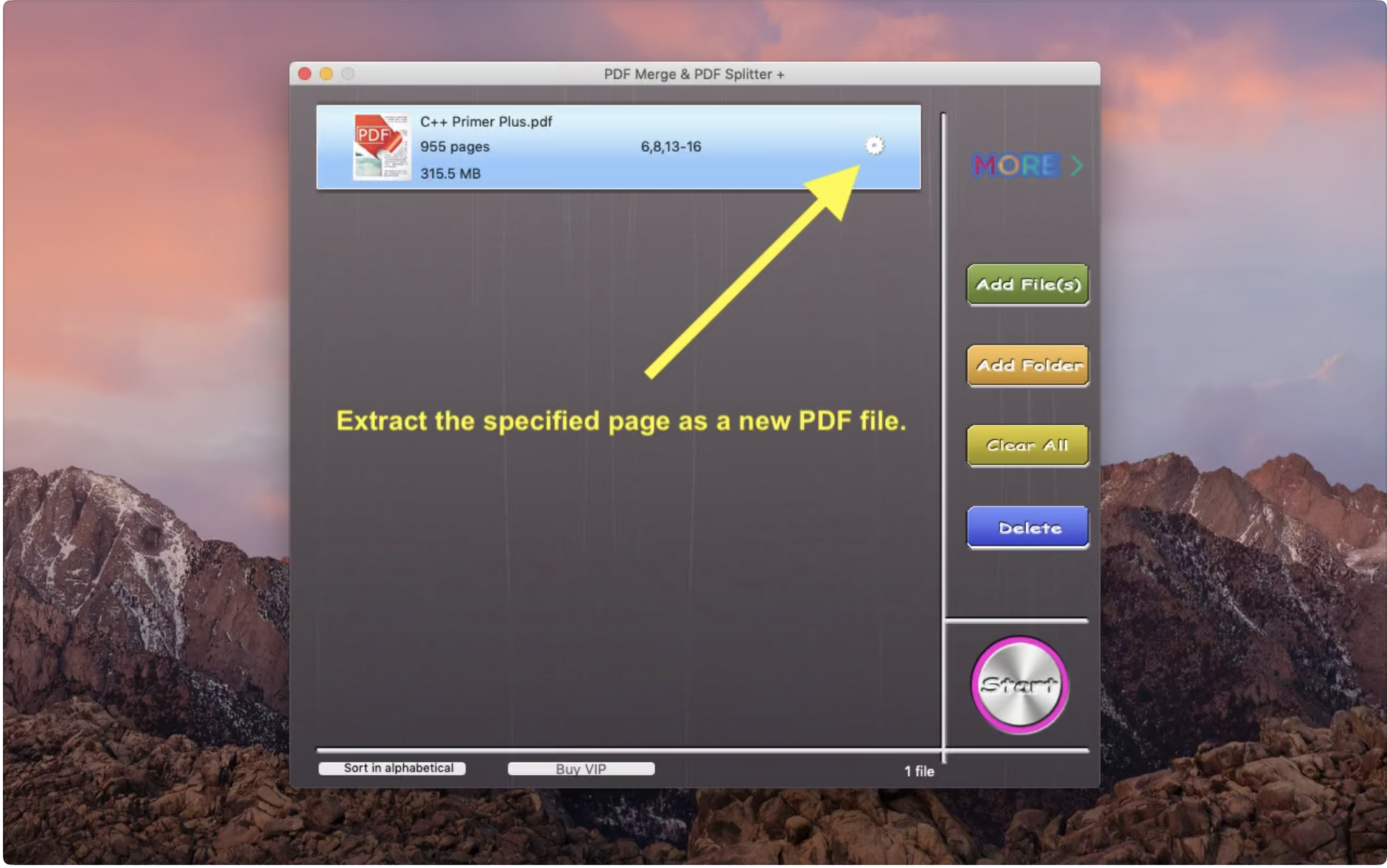Select the C++ Primer Plus.pdf file name

pos(486,122)
